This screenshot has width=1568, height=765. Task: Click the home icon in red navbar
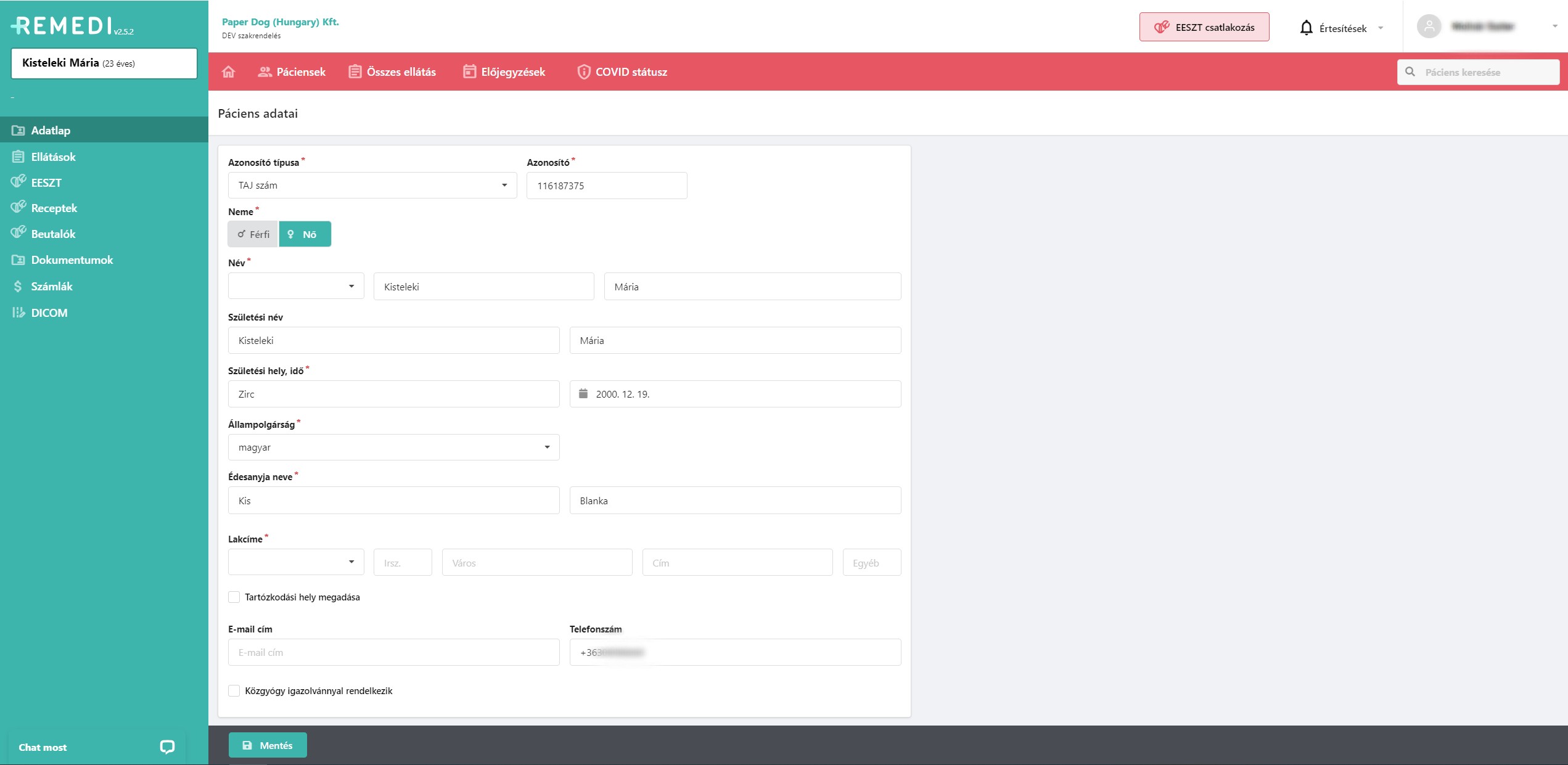(229, 72)
